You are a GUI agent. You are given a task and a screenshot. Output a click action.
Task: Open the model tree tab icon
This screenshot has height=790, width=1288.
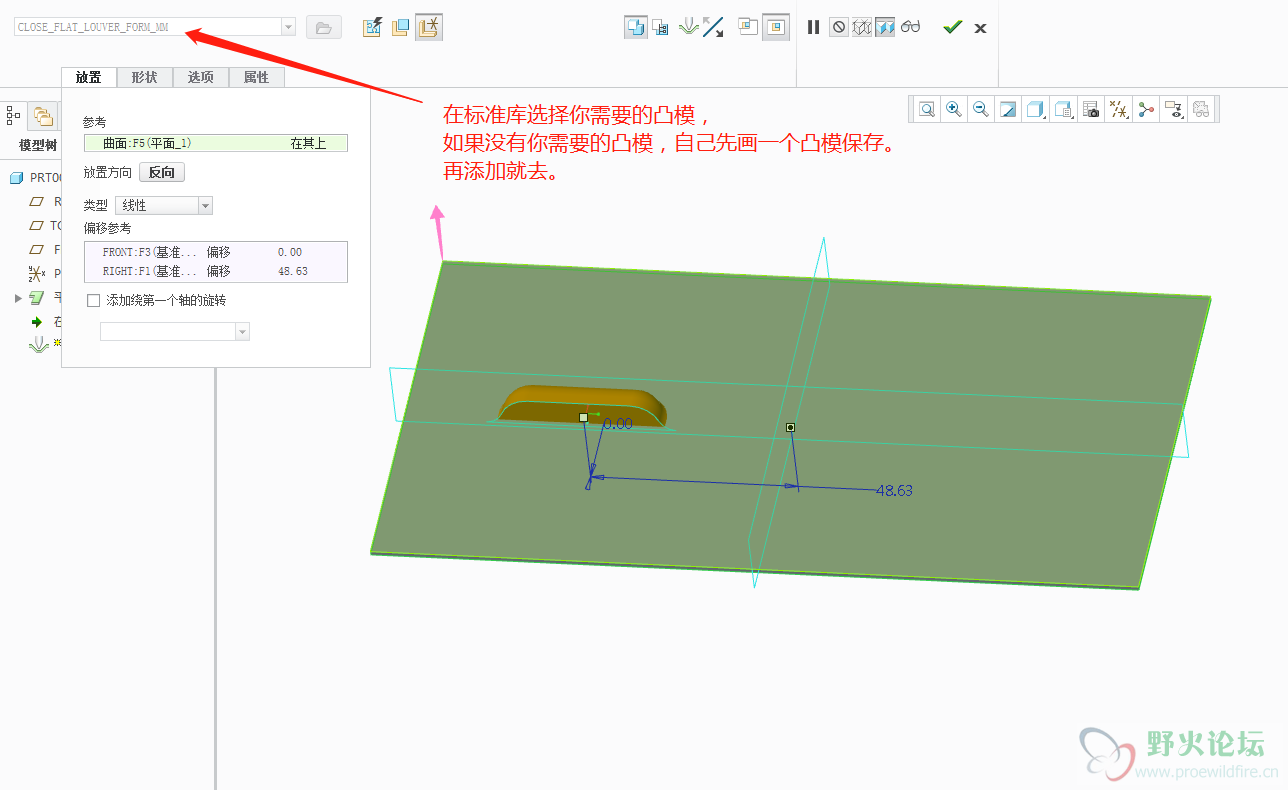tap(13, 116)
